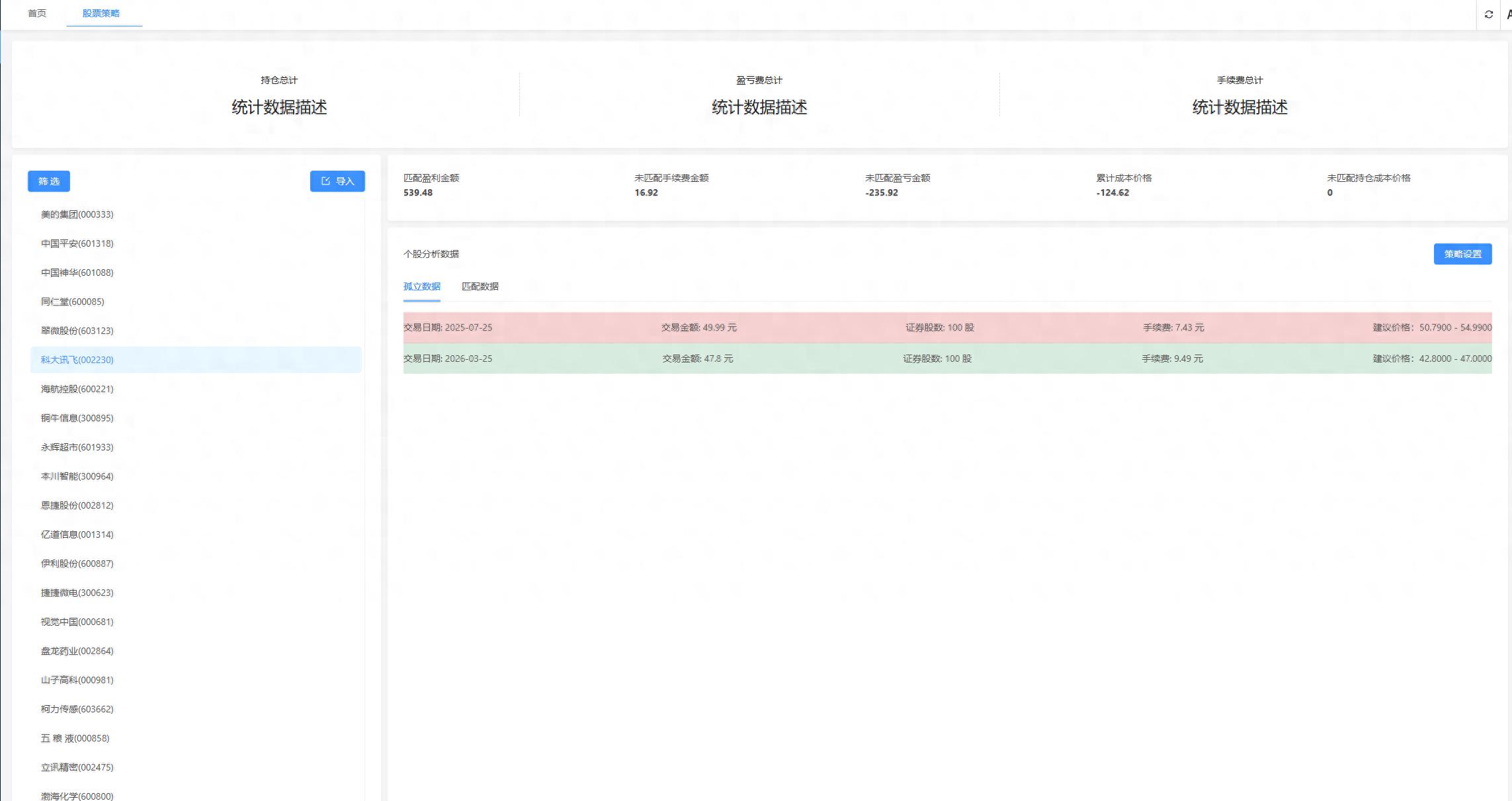
Task: Choose 中国平安(601318) from the list
Action: click(77, 243)
